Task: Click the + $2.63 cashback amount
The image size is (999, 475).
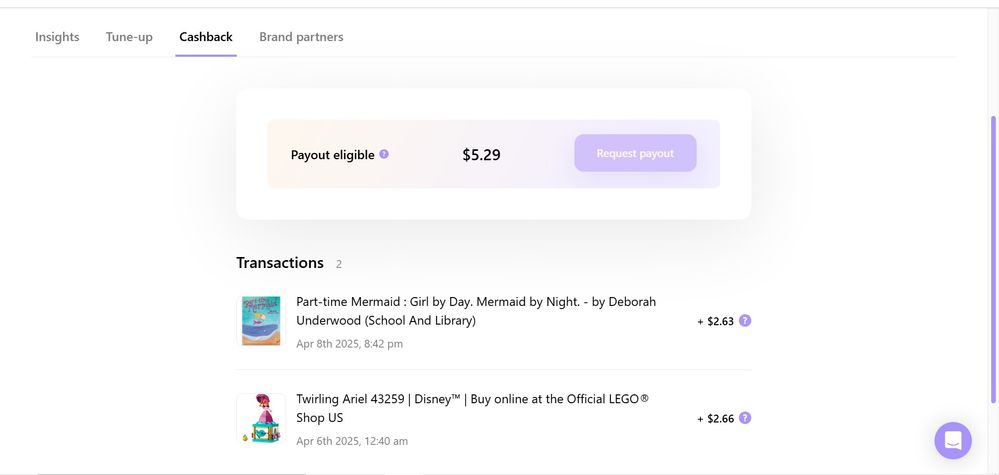Action: click(x=716, y=321)
